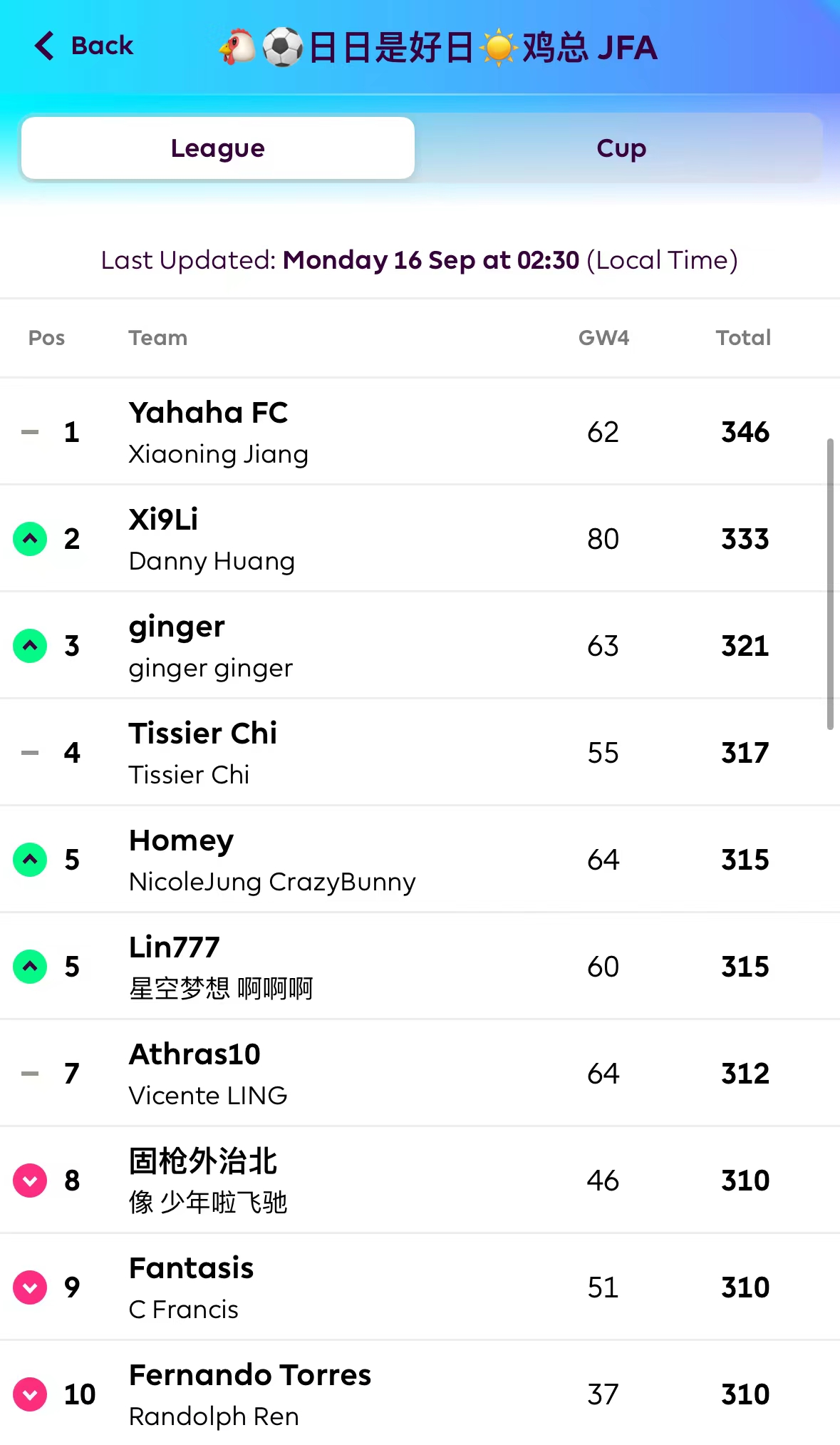Switch to the League tab

pos(218,148)
